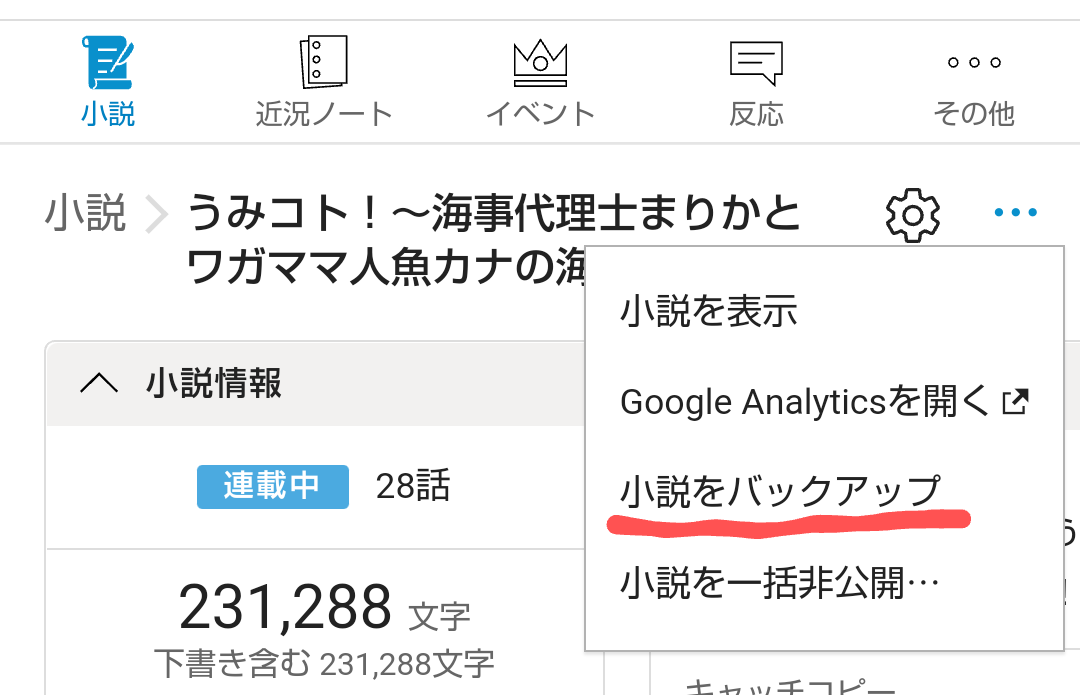Click the 231,288 文字 character count
The width and height of the screenshot is (1080, 695).
tap(323, 607)
